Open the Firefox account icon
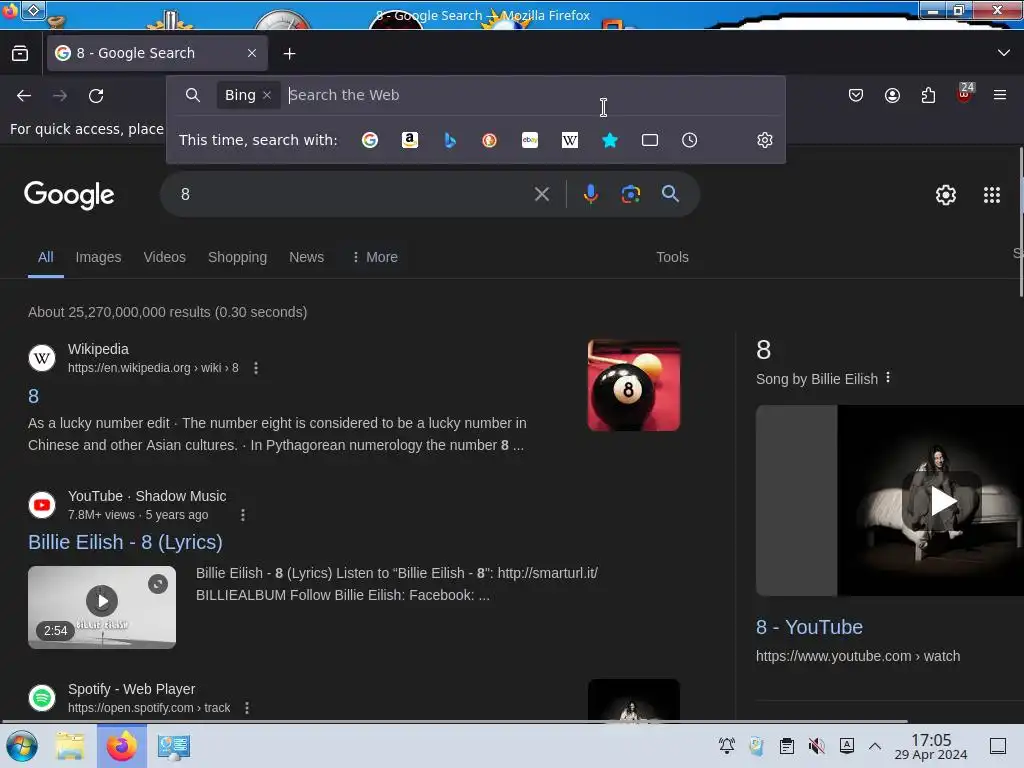1024x768 pixels. 892,95
